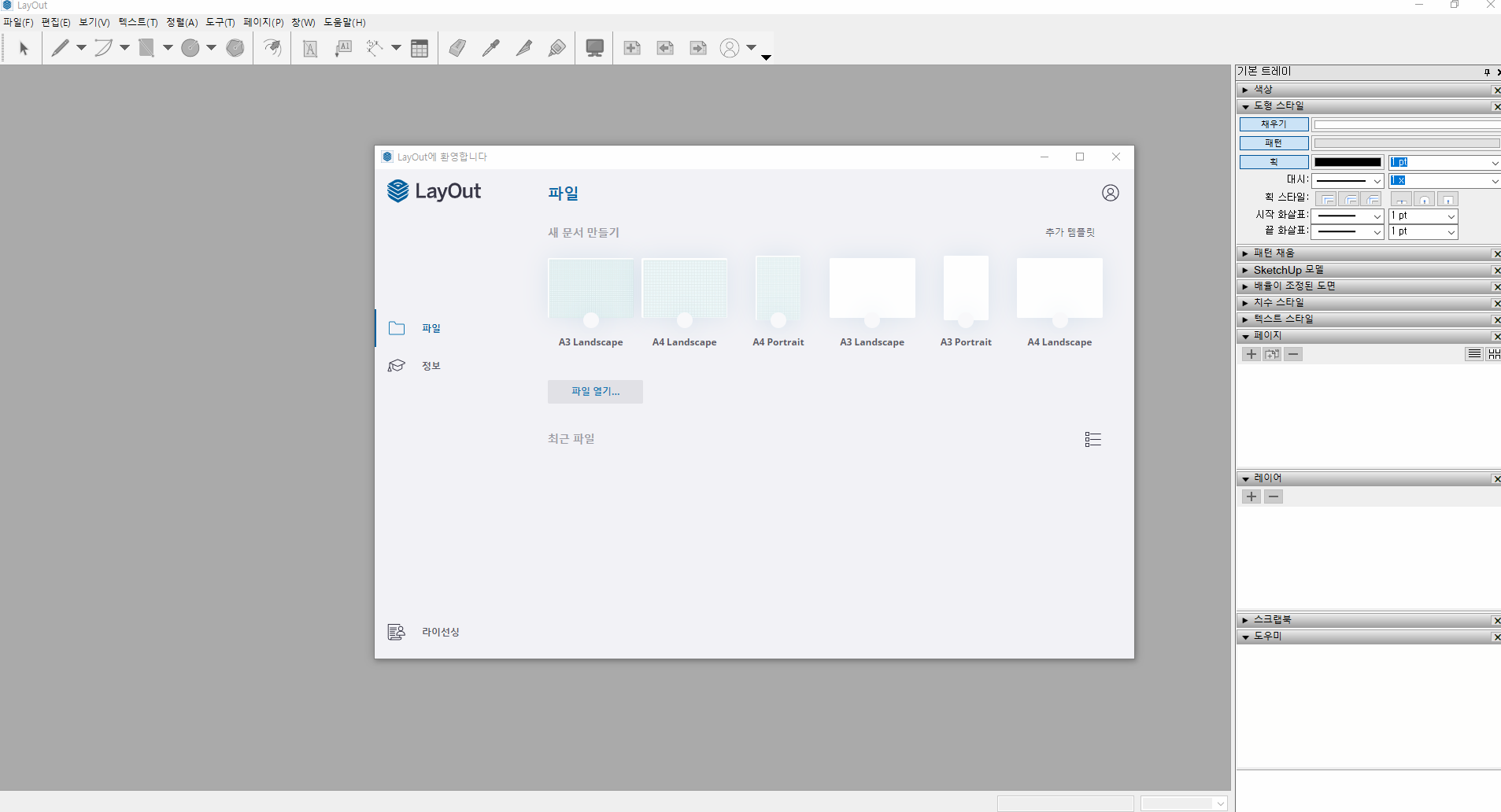This screenshot has width=1501, height=812.
Task: Go to Previous Page toolbar icon
Action: click(665, 49)
